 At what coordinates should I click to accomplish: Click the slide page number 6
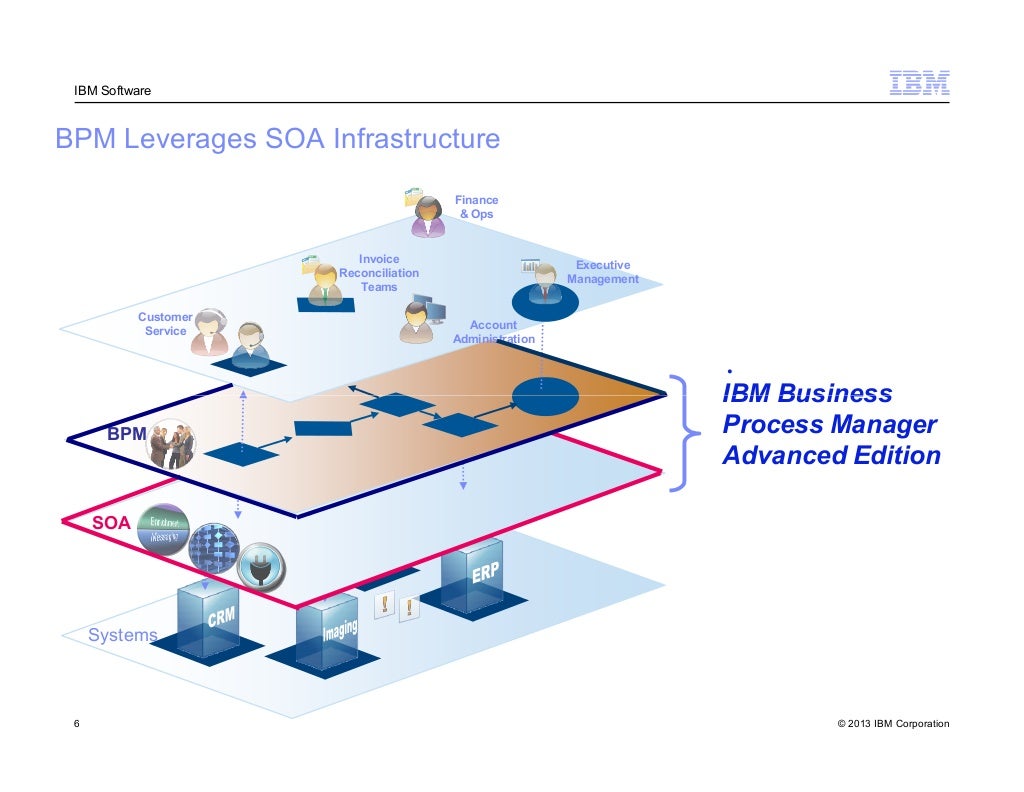coord(76,723)
